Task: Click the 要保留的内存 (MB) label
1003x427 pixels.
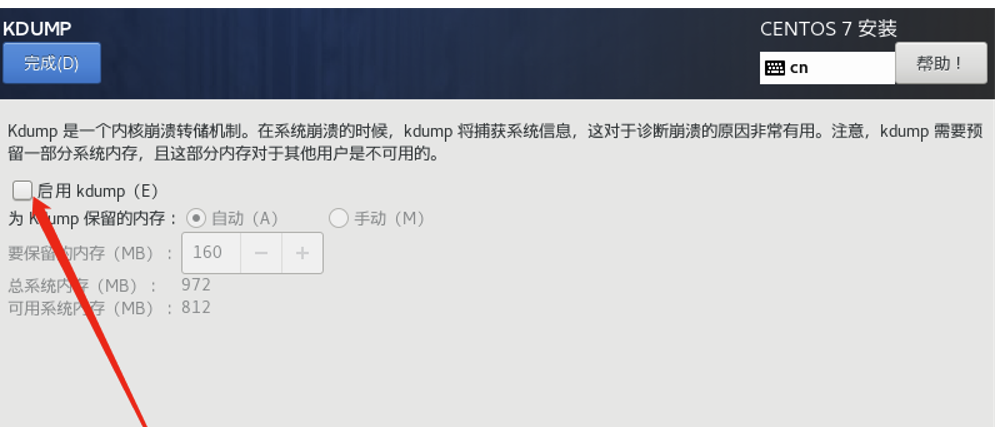Action: (x=90, y=253)
